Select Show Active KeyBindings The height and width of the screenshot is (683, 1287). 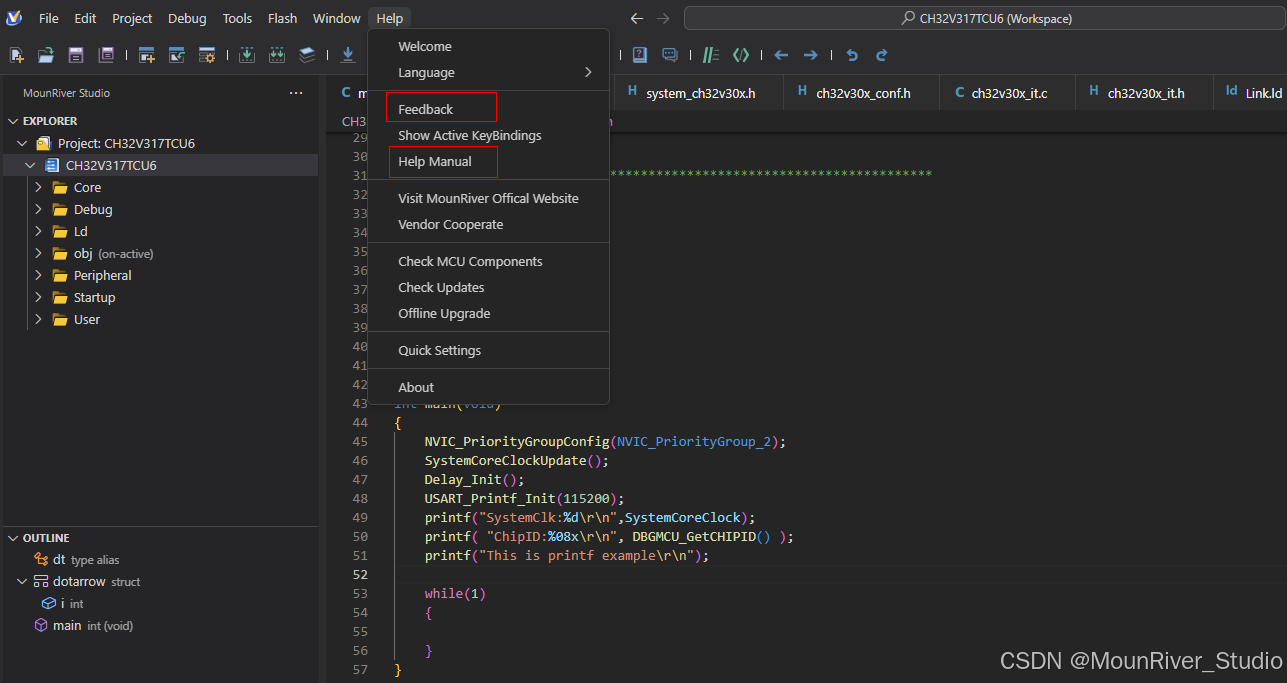click(488, 135)
